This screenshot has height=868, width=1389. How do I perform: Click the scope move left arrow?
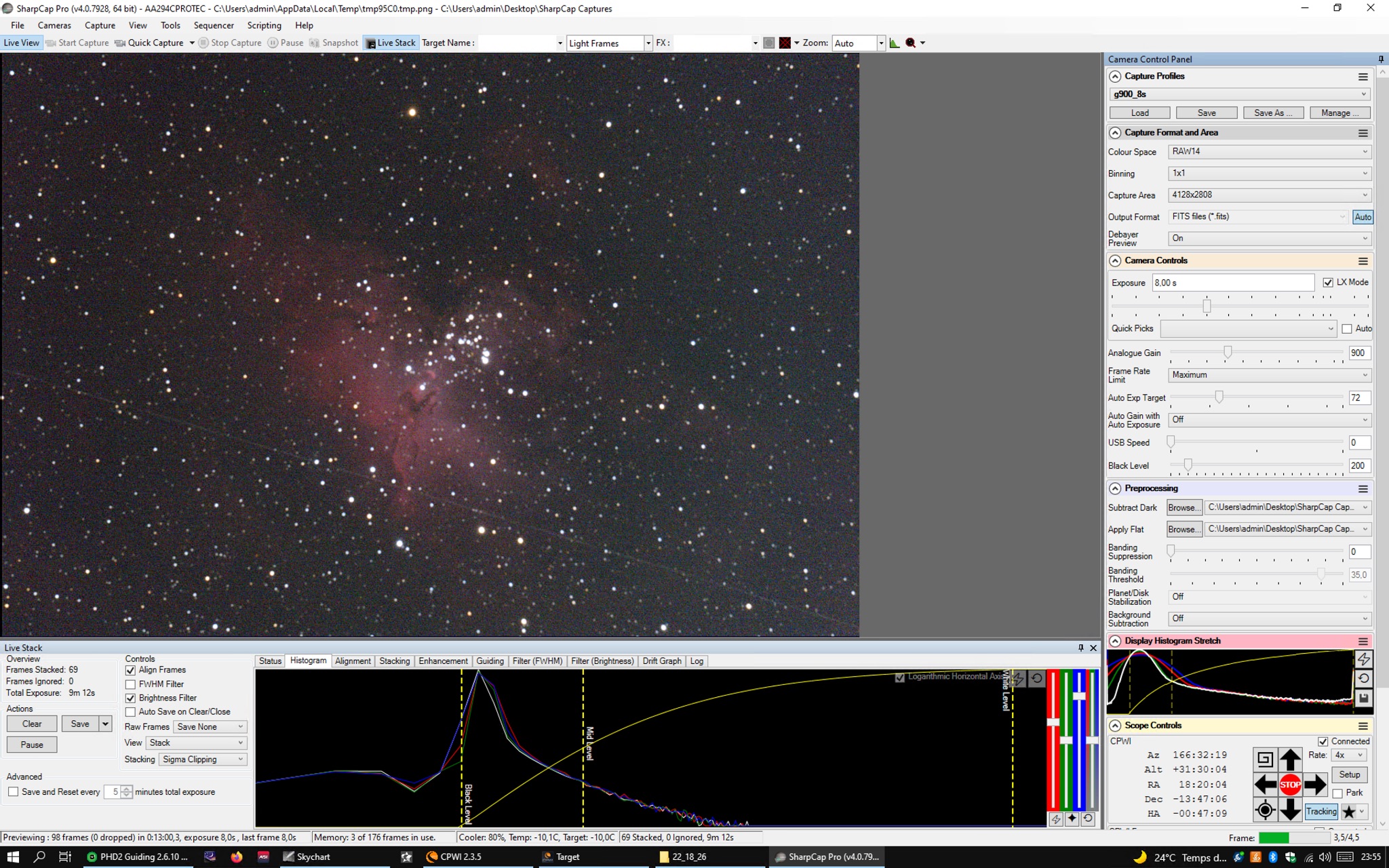[1265, 785]
